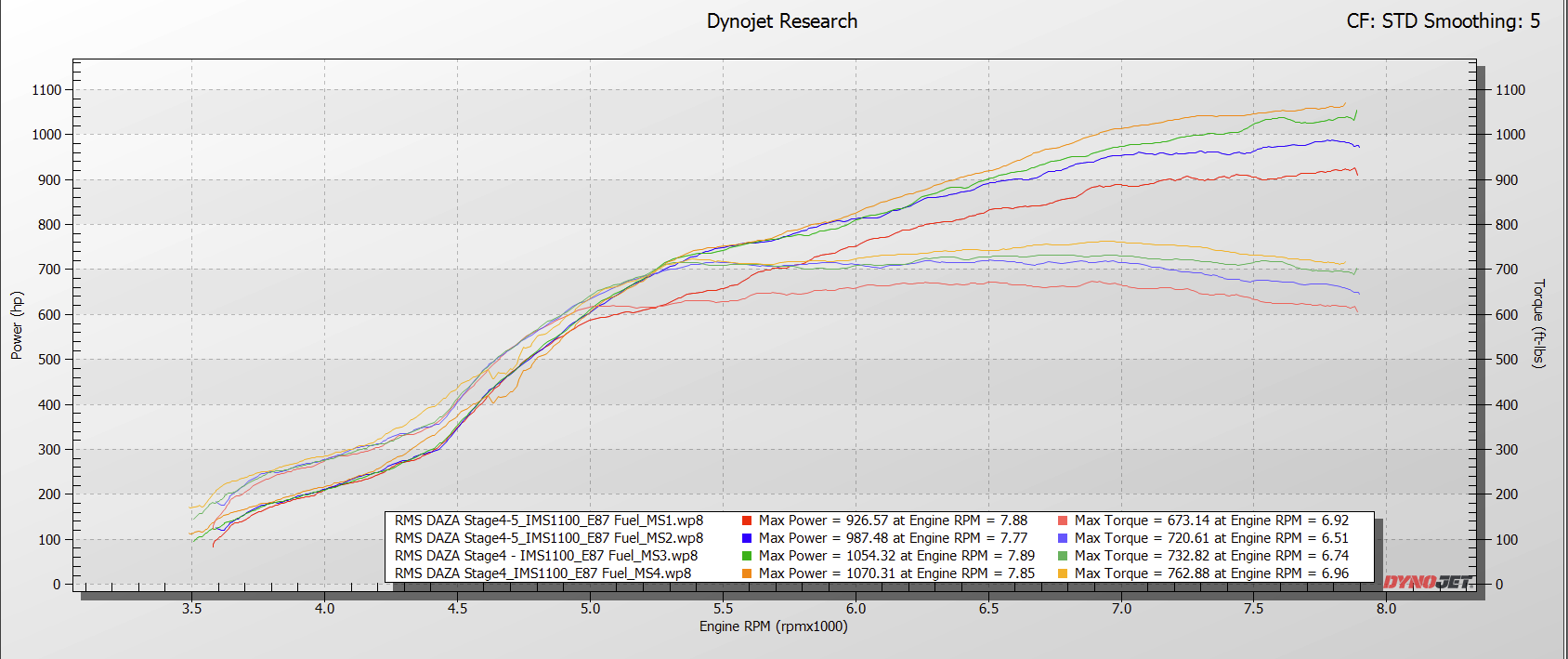Select the Fuel_MS4.wp8 run file name

[542, 573]
